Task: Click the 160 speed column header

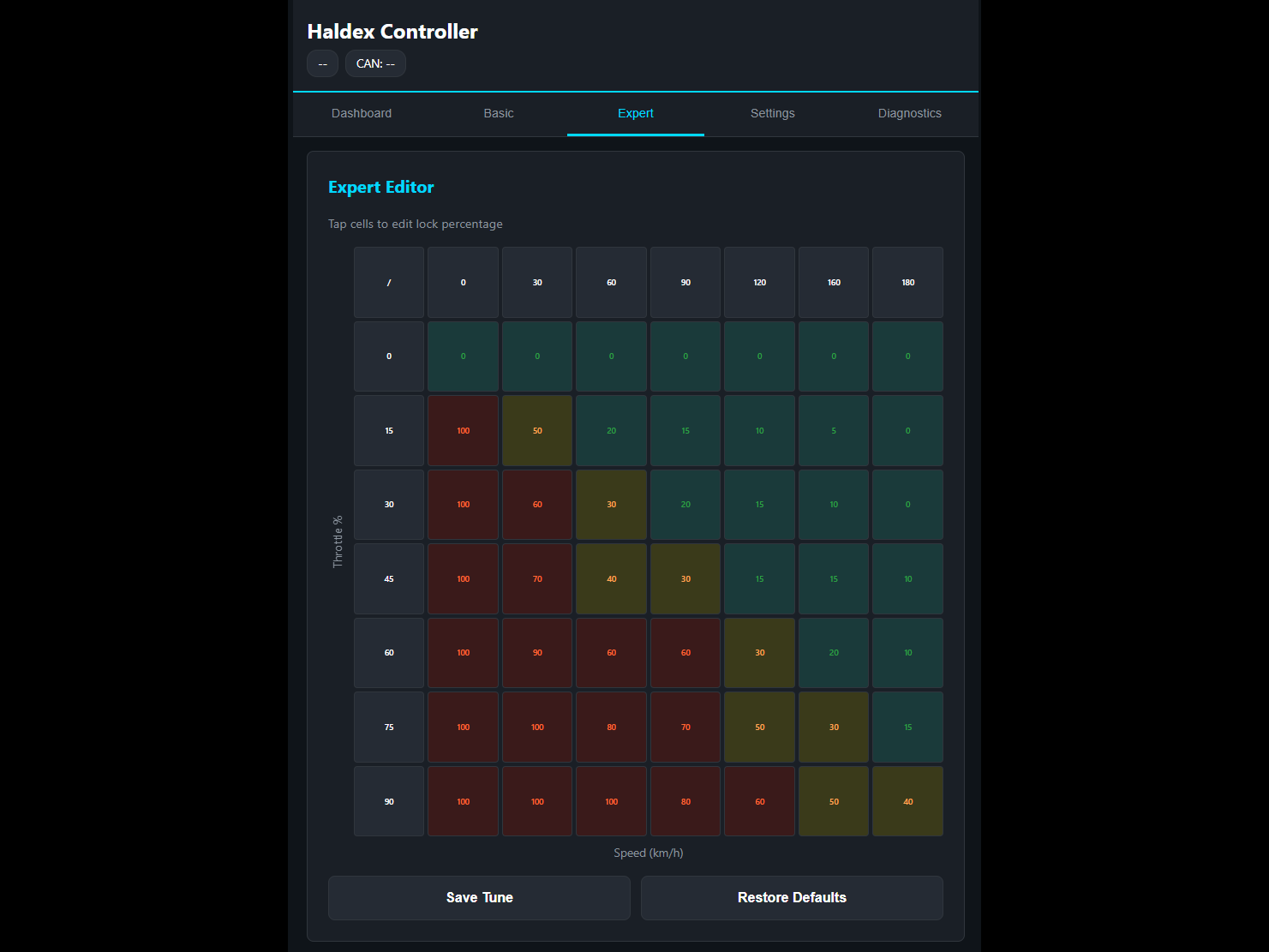Action: pos(834,283)
